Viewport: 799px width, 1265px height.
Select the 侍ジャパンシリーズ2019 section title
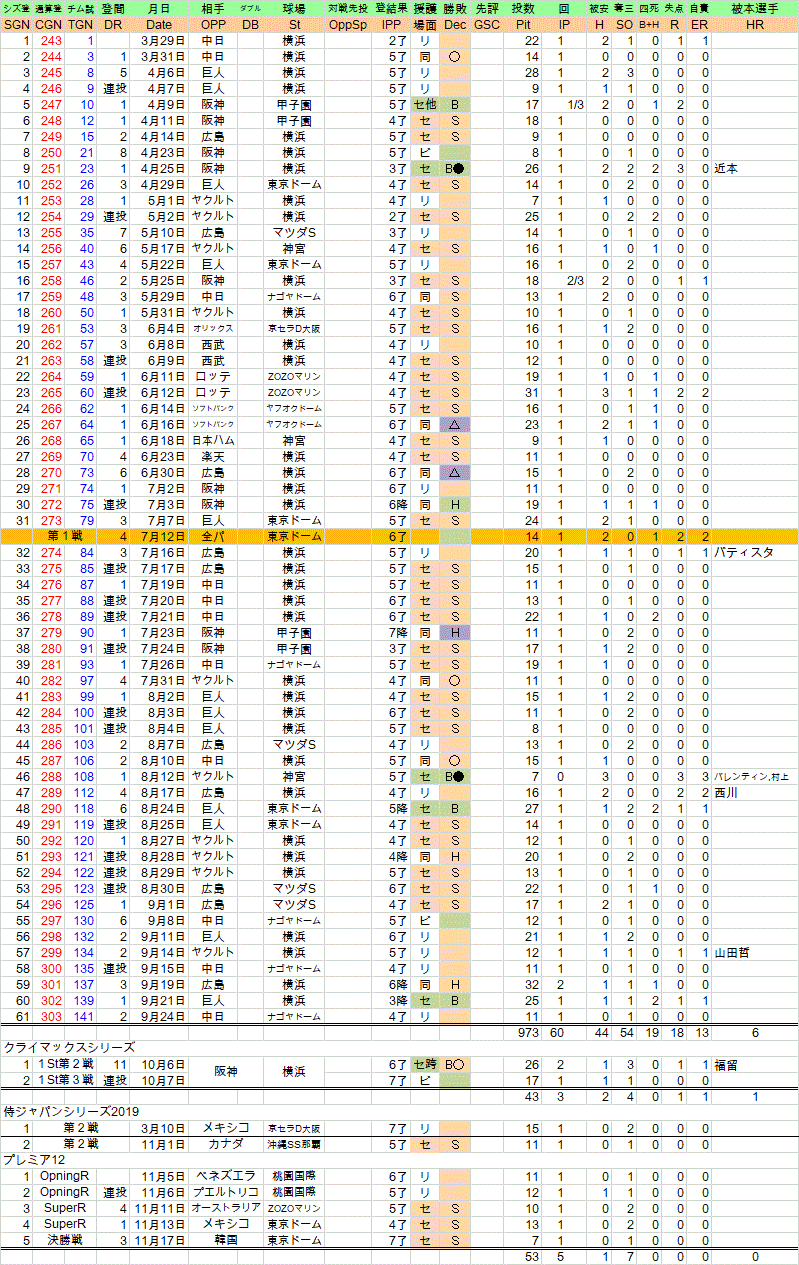(x=70, y=1111)
